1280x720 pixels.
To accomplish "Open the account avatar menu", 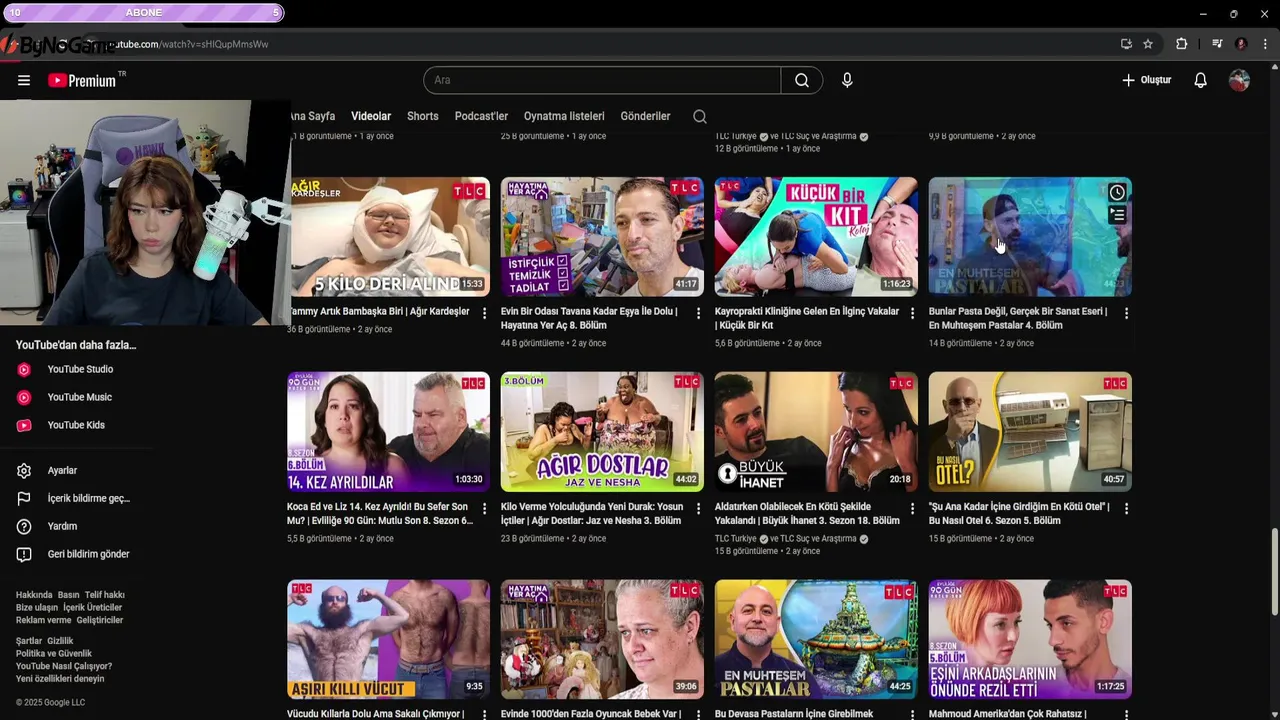I will (x=1239, y=80).
